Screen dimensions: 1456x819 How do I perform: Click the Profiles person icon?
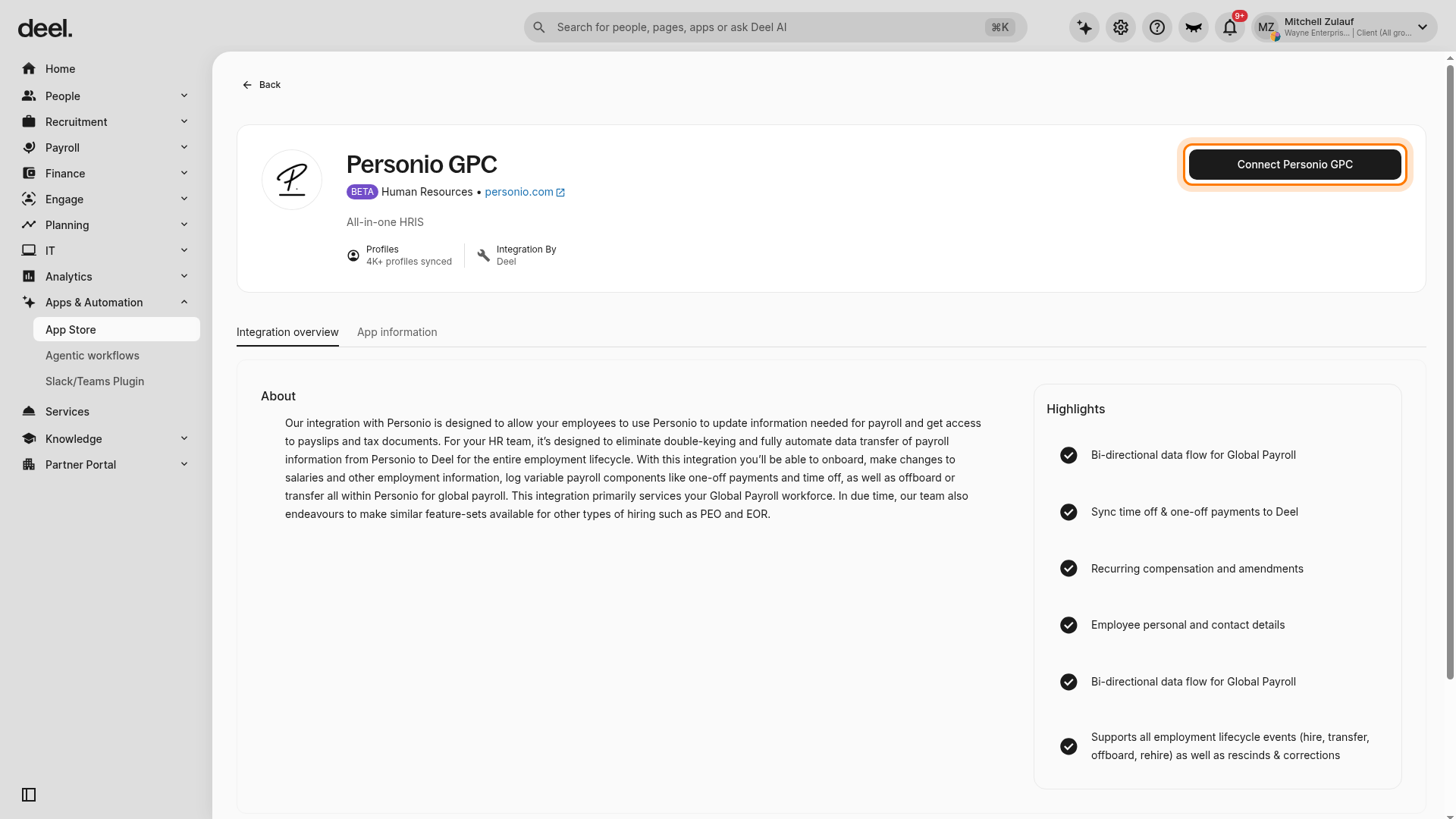point(353,256)
